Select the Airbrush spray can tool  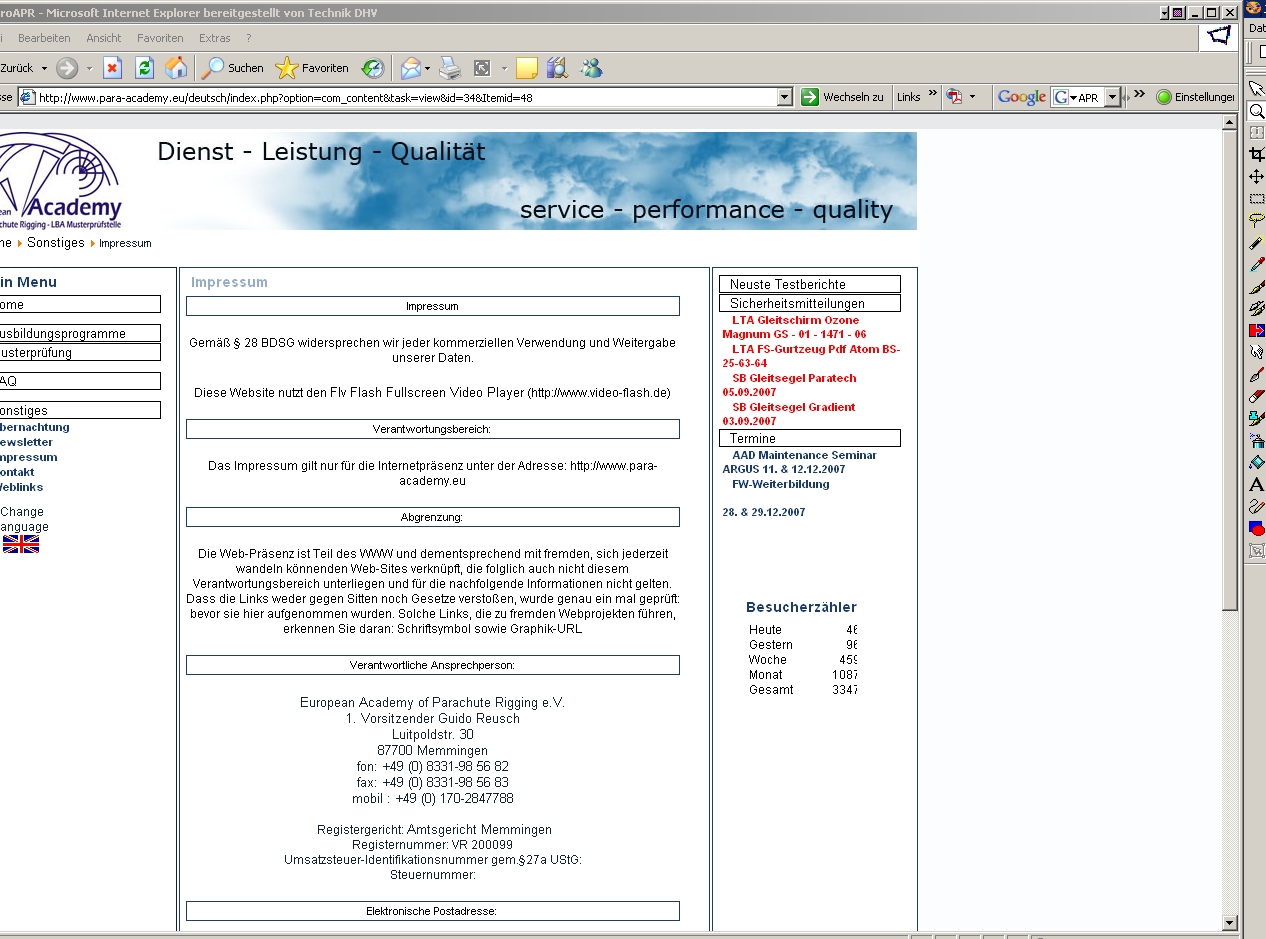point(1257,441)
